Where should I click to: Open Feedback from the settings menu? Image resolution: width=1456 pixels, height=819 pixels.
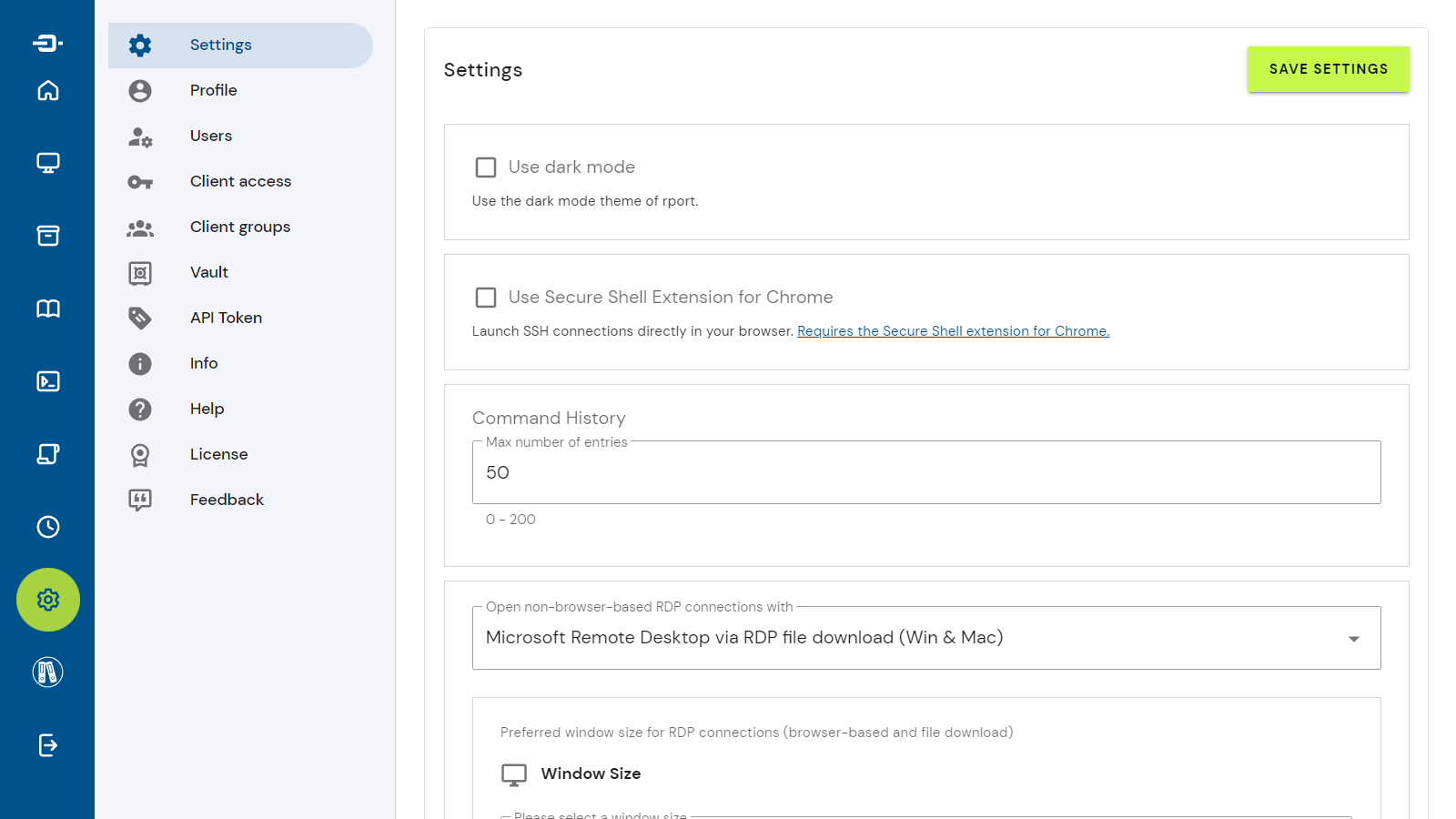(x=227, y=500)
